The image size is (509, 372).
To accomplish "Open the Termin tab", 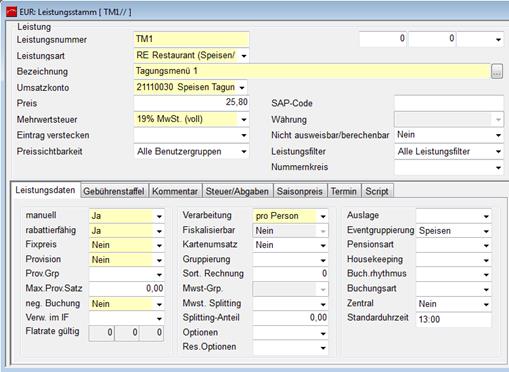I will 344,191.
